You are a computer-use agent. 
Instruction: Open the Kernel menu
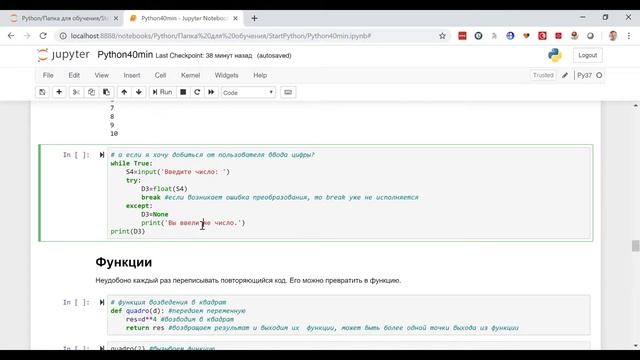pyautogui.click(x=191, y=76)
